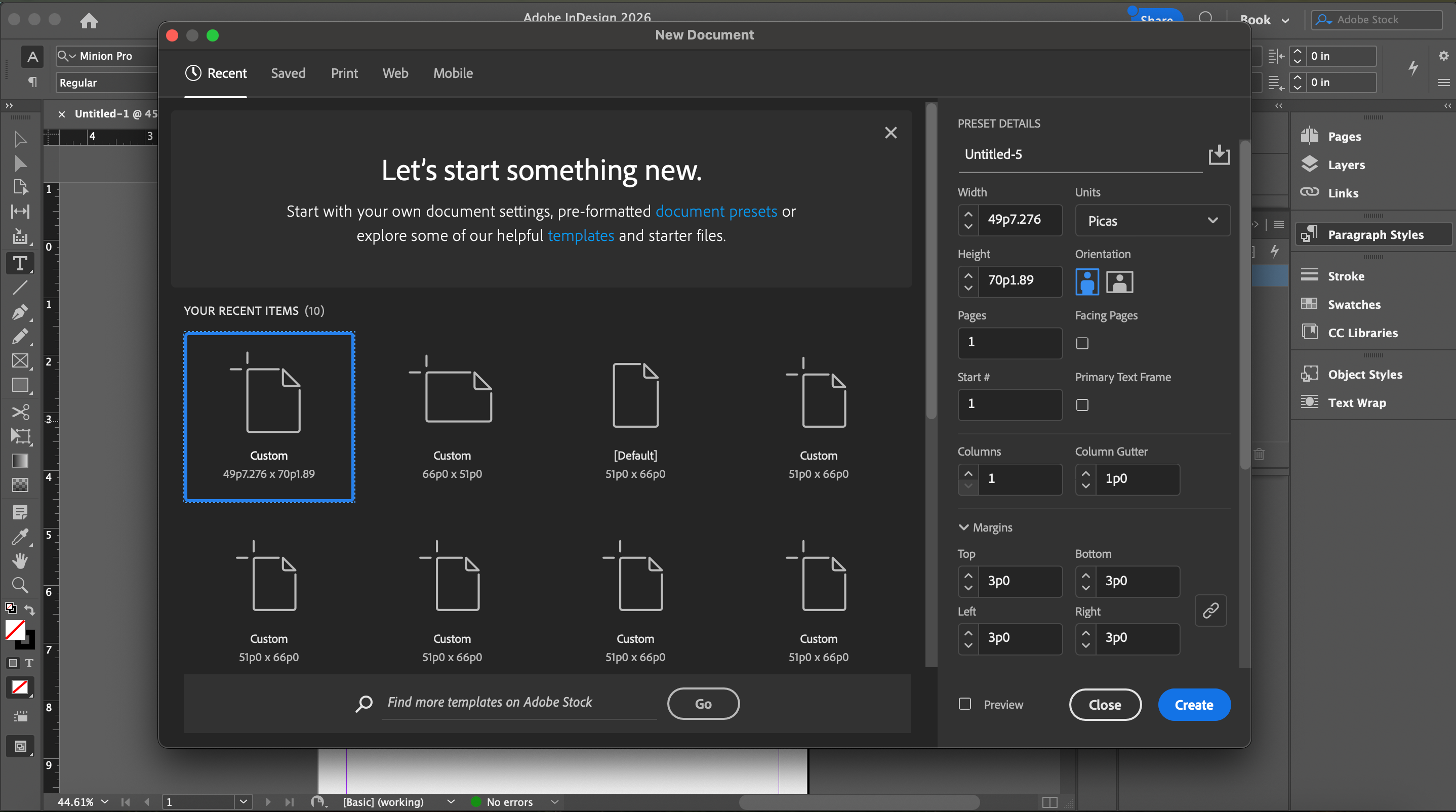1456x812 pixels.
Task: Click the Save Document Preset icon
Action: (x=1219, y=155)
